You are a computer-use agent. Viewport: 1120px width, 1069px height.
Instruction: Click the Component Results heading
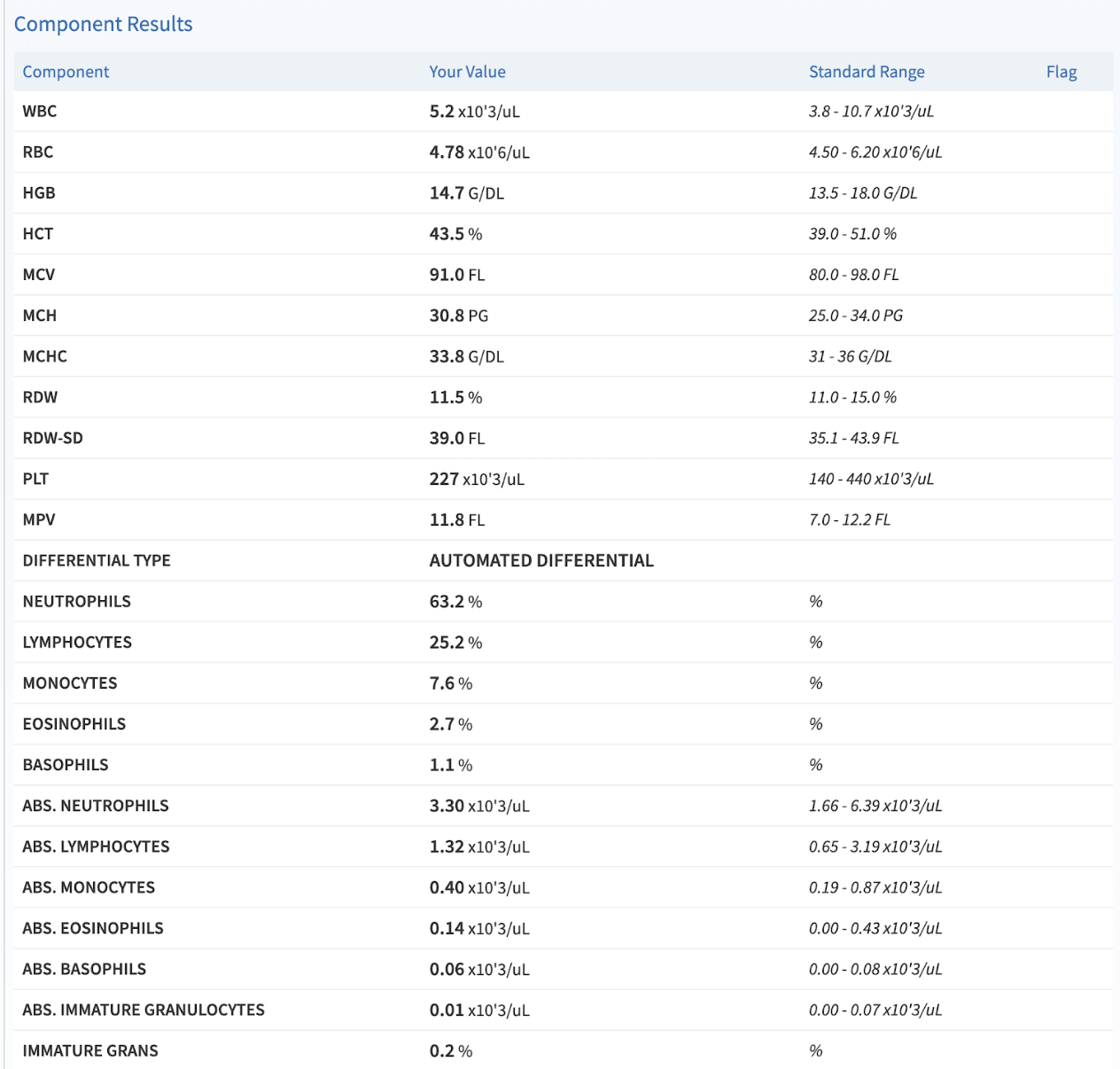[103, 24]
